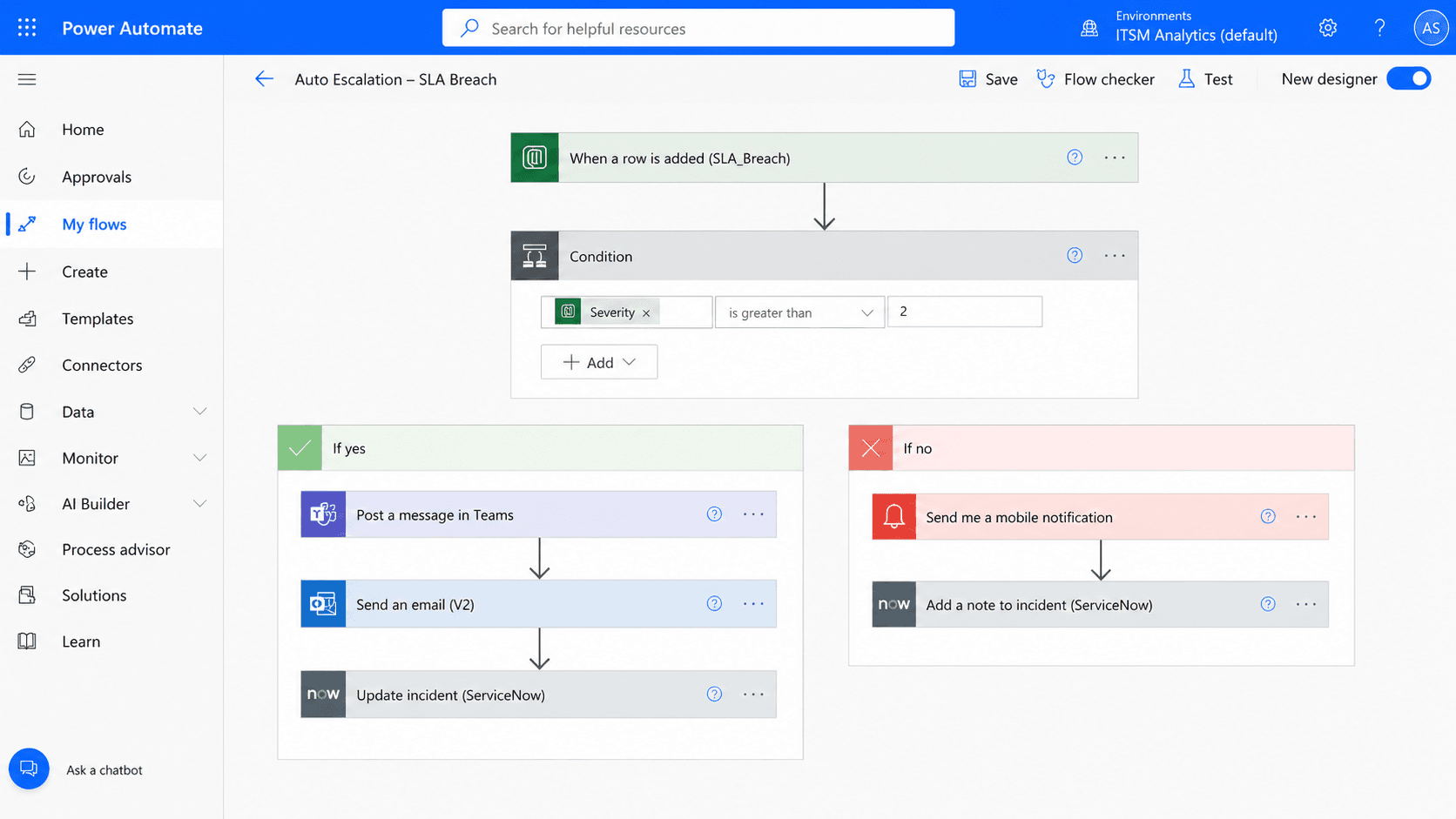The width and height of the screenshot is (1456, 819).
Task: Click the SLA_Breach trigger connector icon
Action: [535, 158]
